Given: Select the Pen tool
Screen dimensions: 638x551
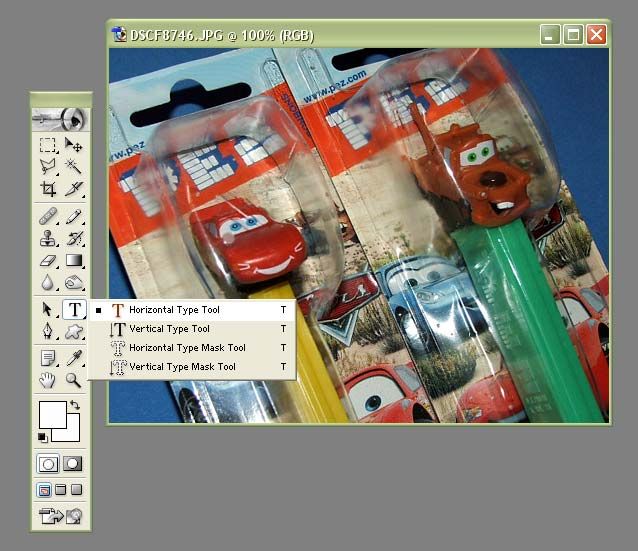Looking at the screenshot, I should click(48, 331).
